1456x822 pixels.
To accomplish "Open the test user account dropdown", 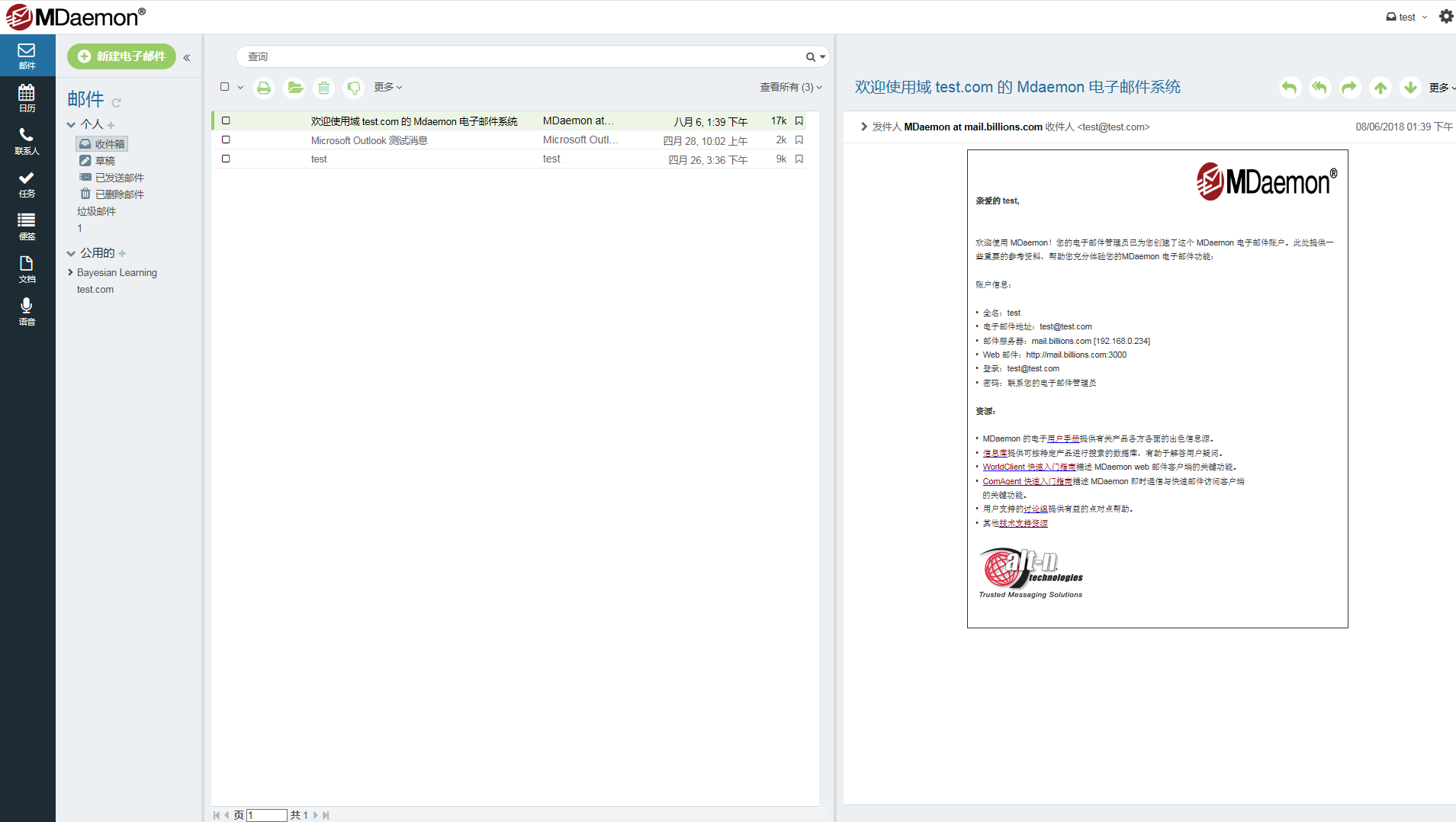I will (x=1406, y=17).
